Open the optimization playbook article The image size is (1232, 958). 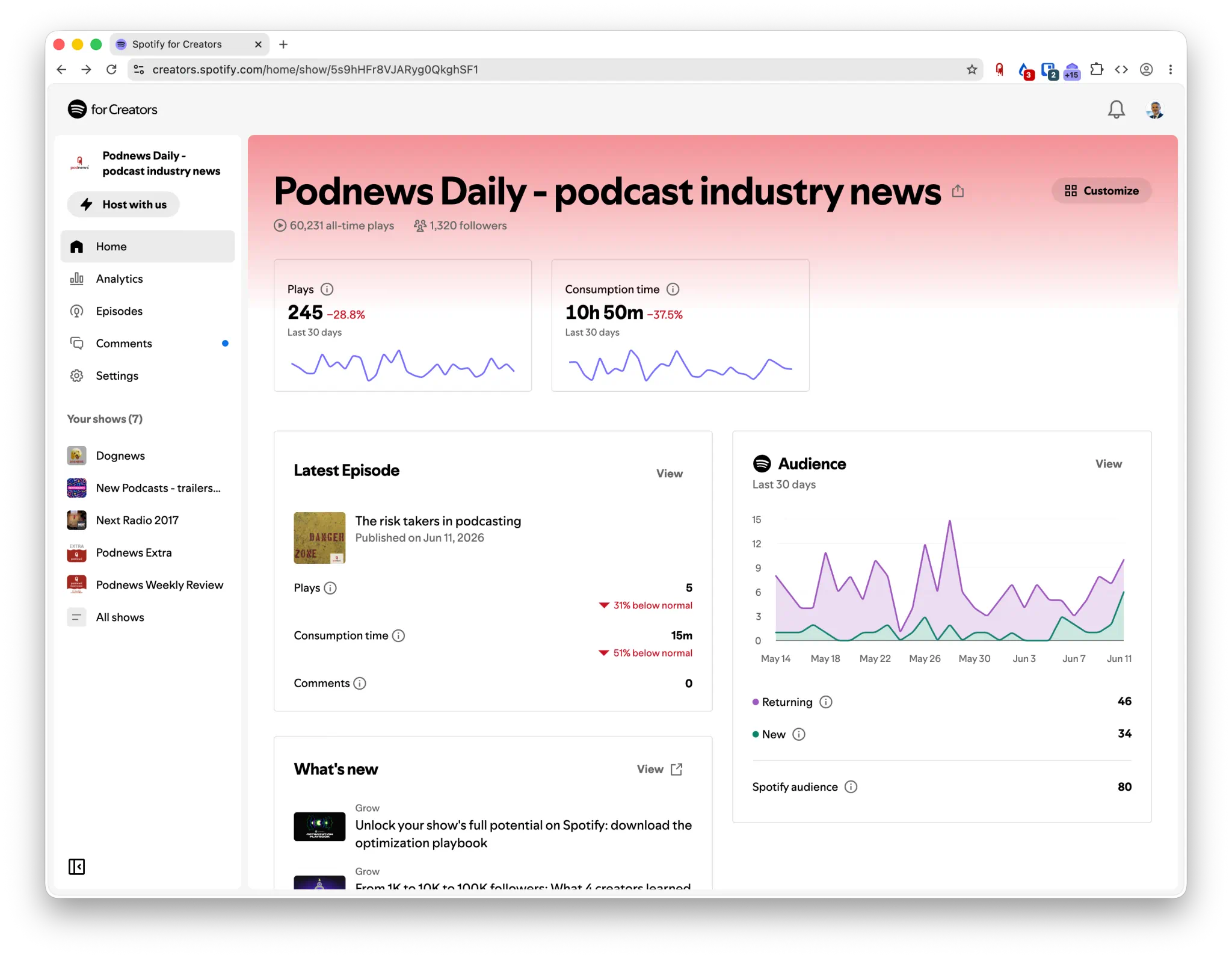click(x=523, y=834)
